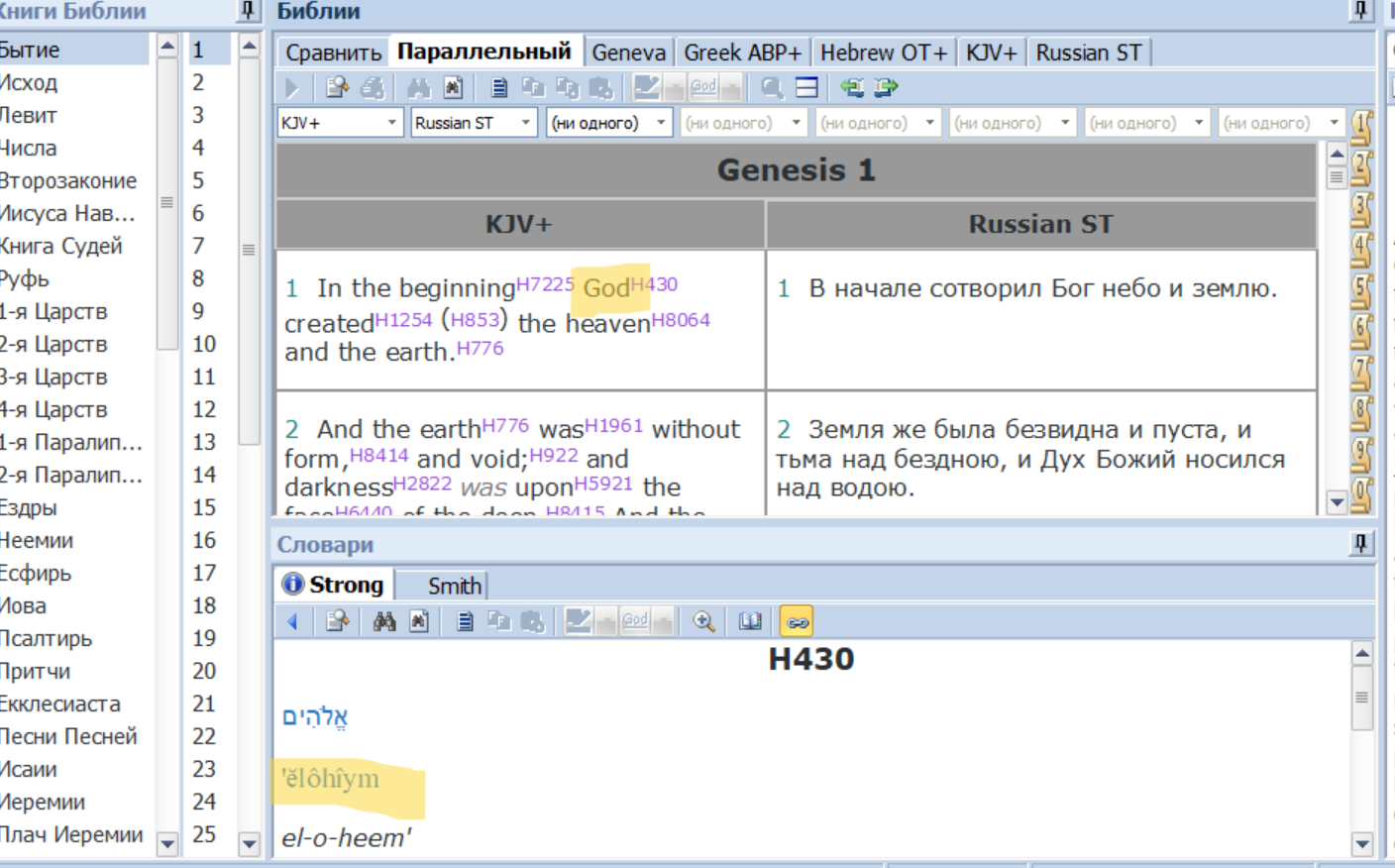Click scroll bookmark number 7

(x=1362, y=373)
